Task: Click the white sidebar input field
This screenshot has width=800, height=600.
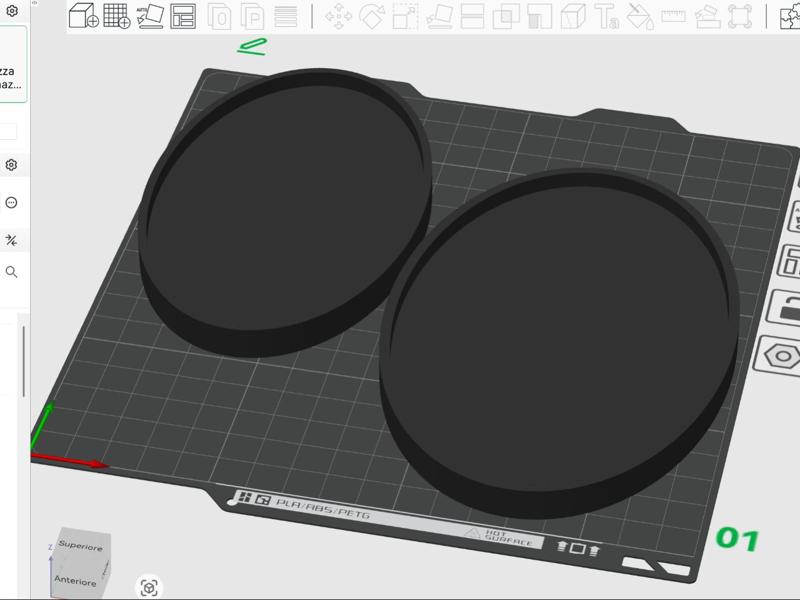Action: (x=8, y=131)
